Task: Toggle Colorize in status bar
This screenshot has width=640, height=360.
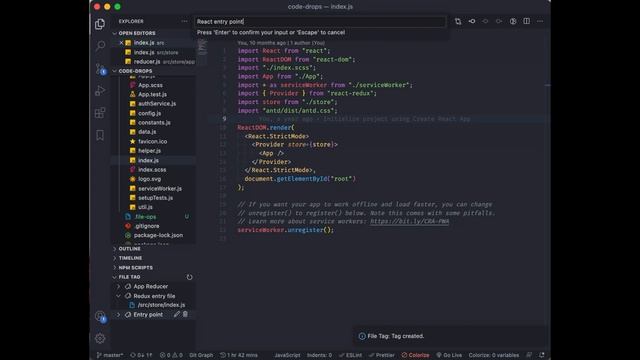Action: click(x=416, y=355)
